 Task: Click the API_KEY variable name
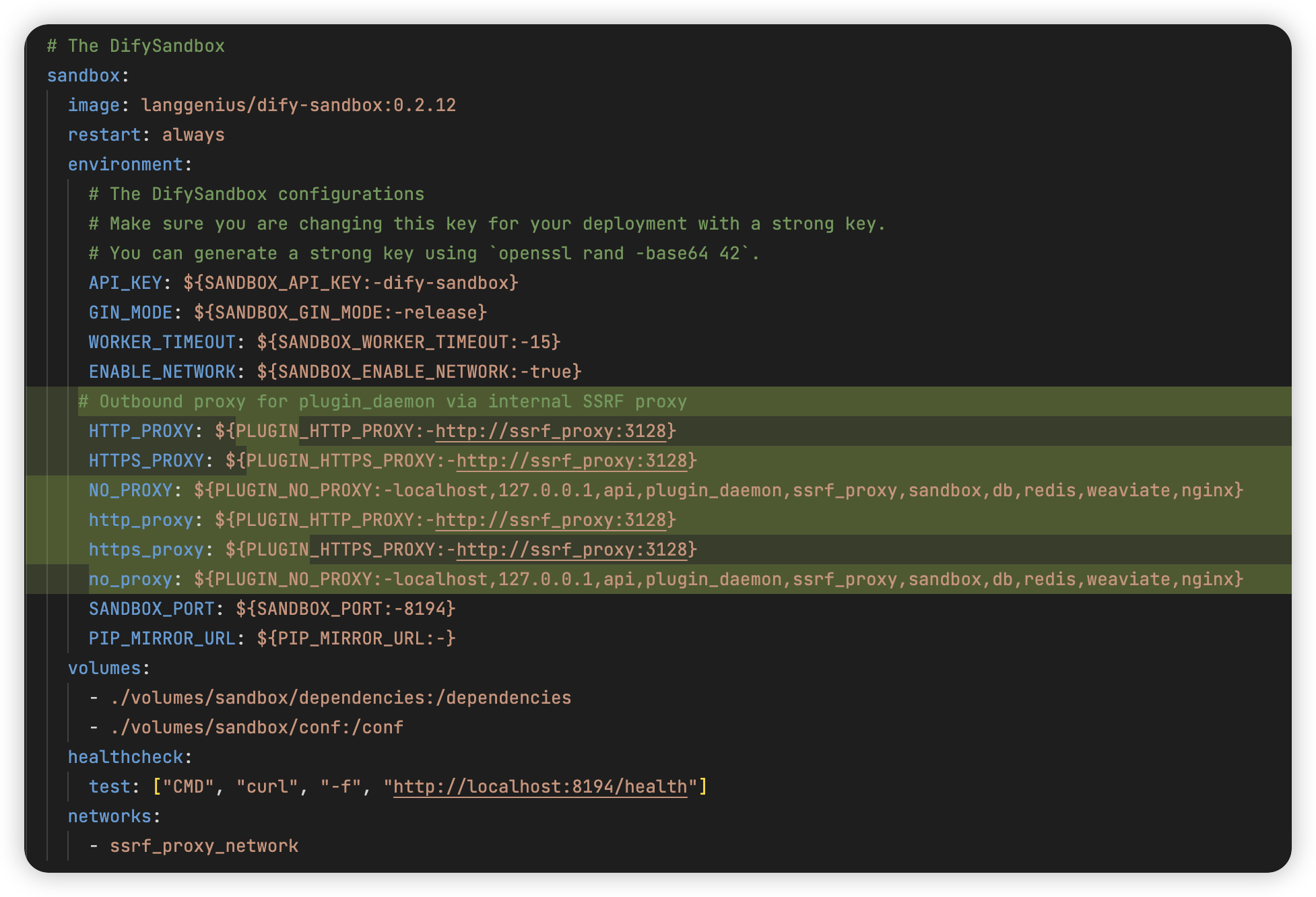point(125,283)
